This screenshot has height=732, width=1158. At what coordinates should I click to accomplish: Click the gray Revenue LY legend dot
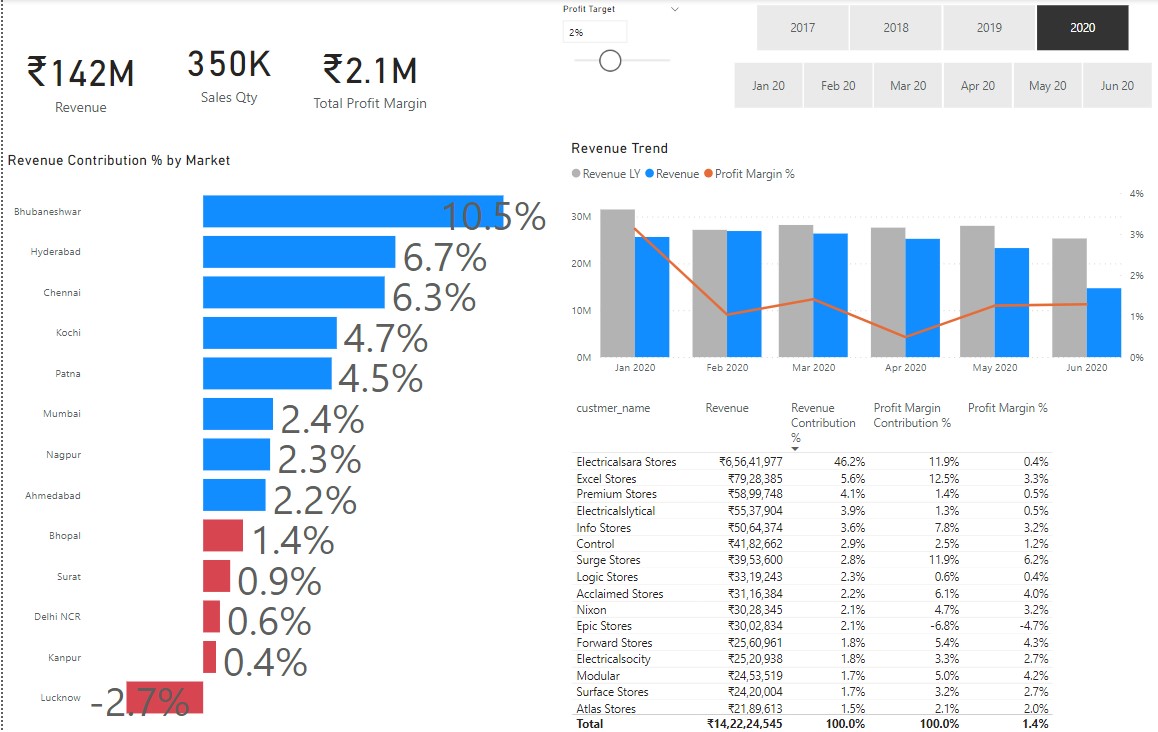[x=576, y=174]
